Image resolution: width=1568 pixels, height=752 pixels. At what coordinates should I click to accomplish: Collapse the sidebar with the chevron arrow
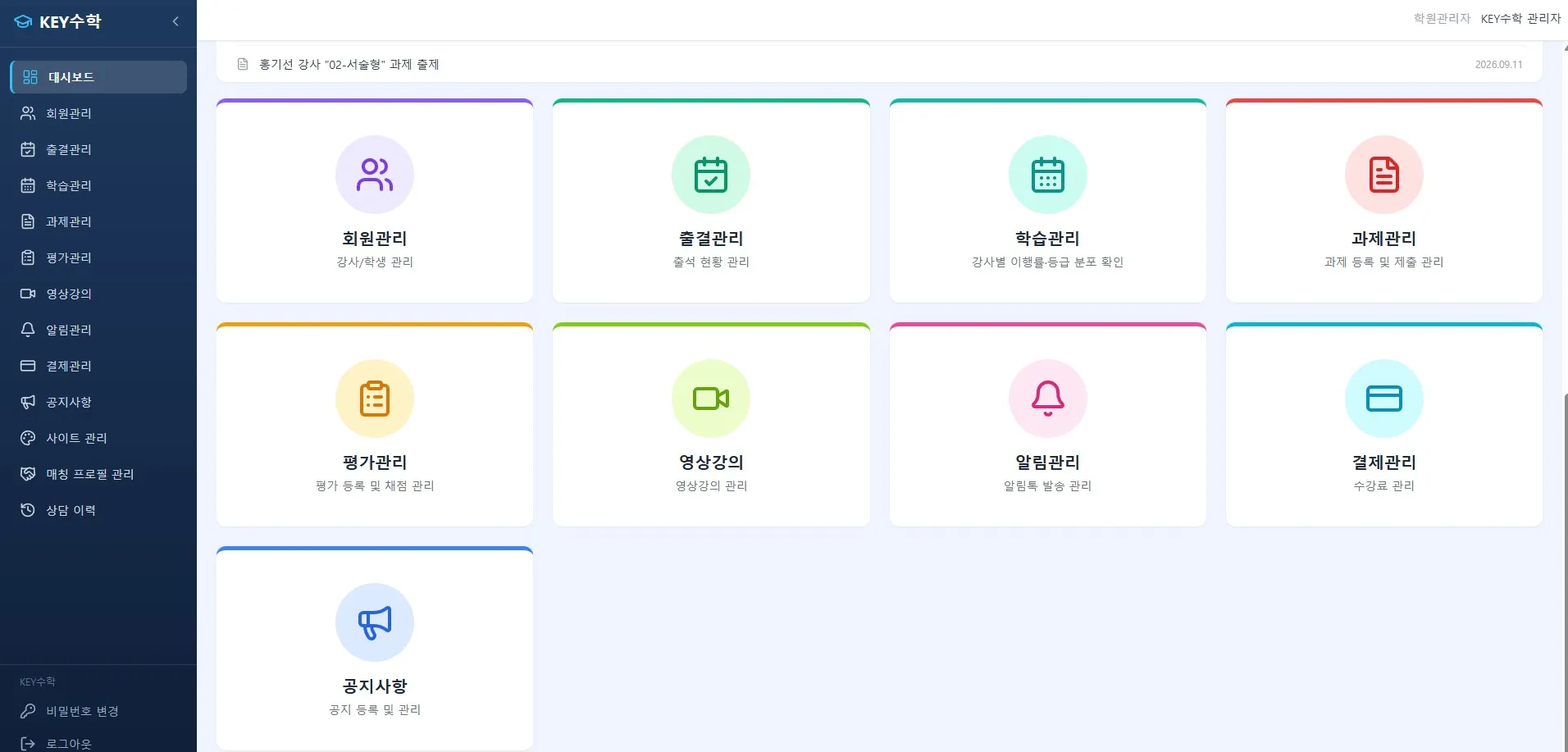[175, 21]
